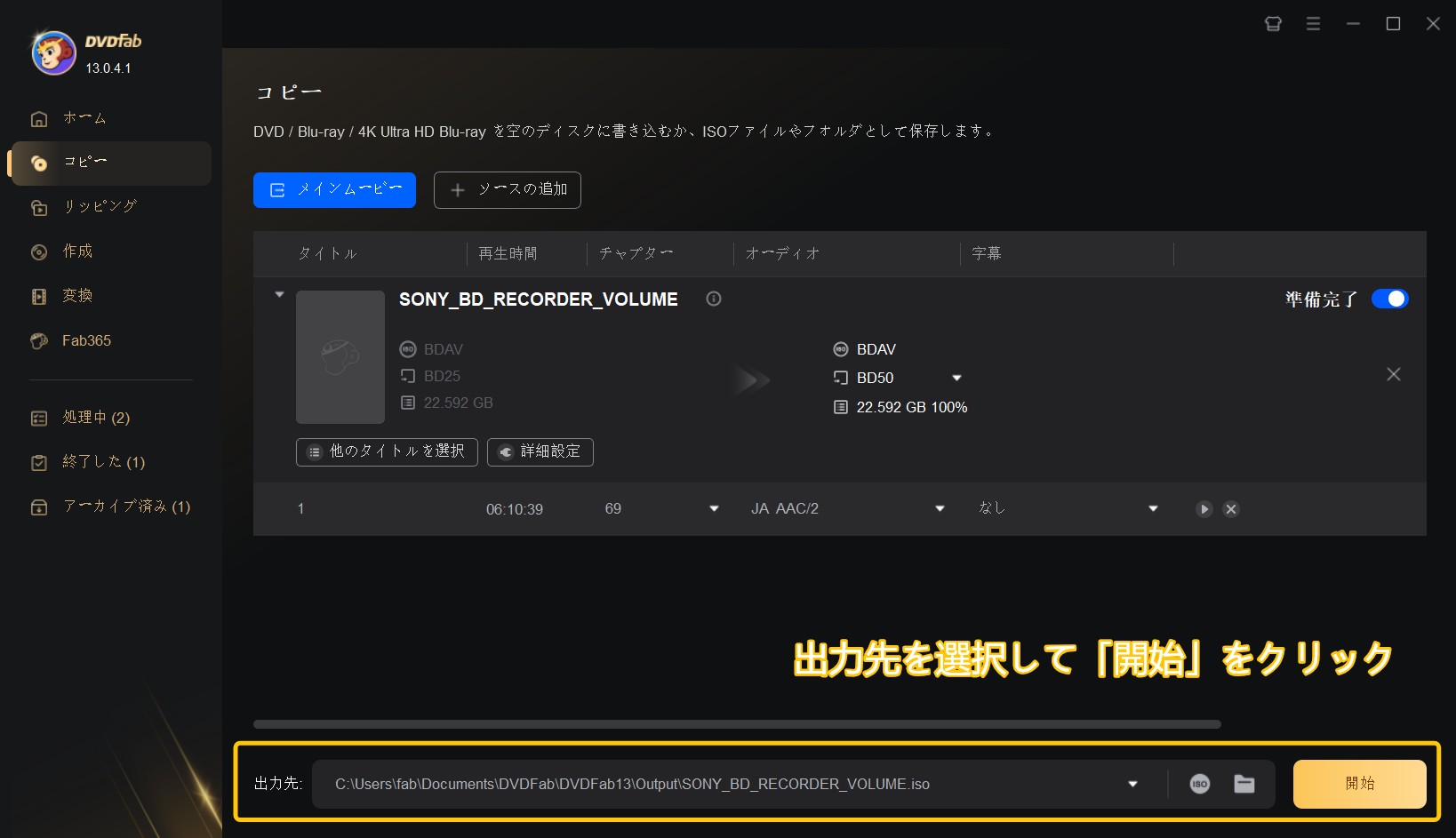This screenshot has height=838, width=1456.
Task: Remove title 1 with round X icon
Action: 1230,509
